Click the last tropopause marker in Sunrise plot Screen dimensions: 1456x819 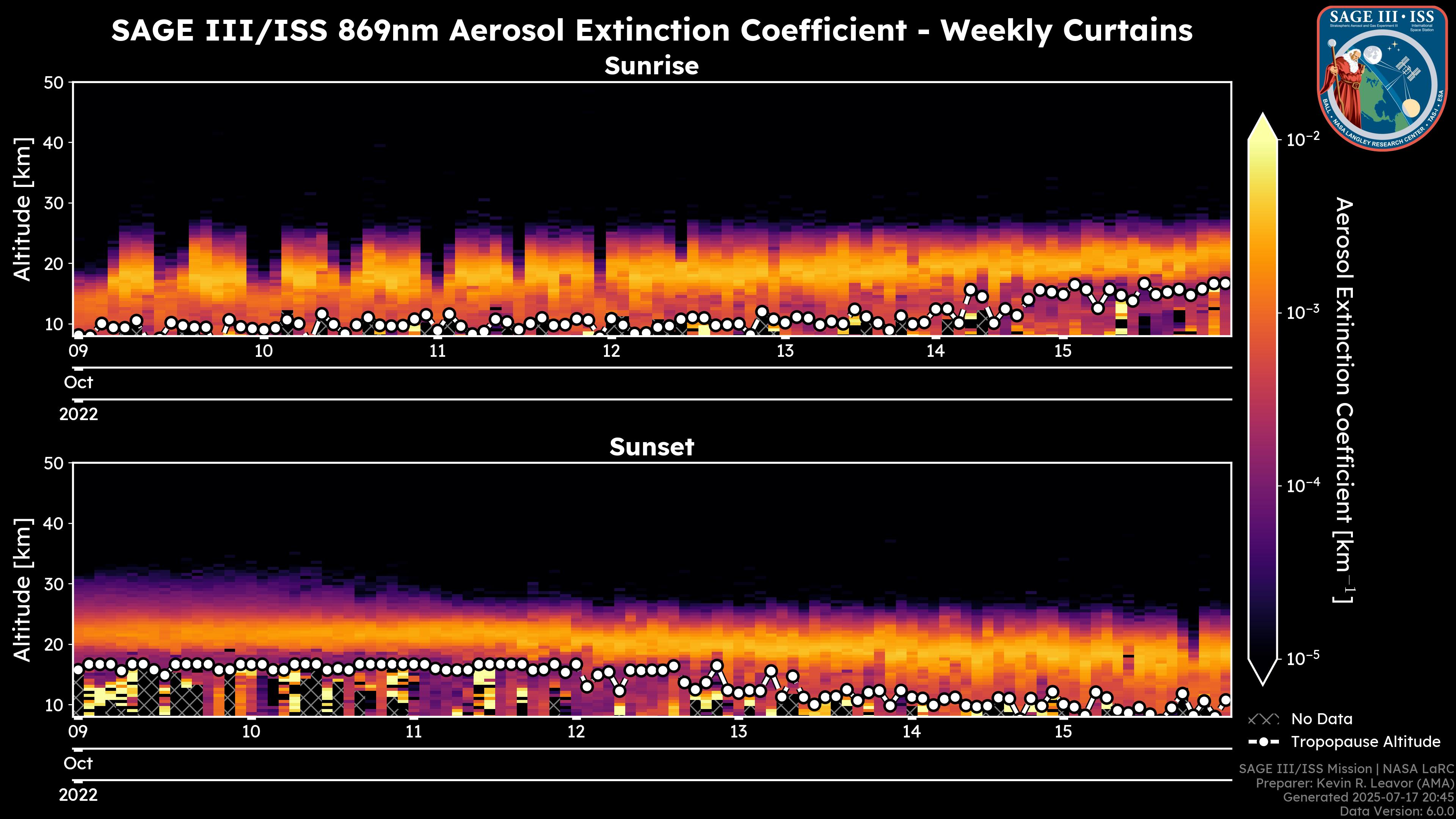point(1225,284)
